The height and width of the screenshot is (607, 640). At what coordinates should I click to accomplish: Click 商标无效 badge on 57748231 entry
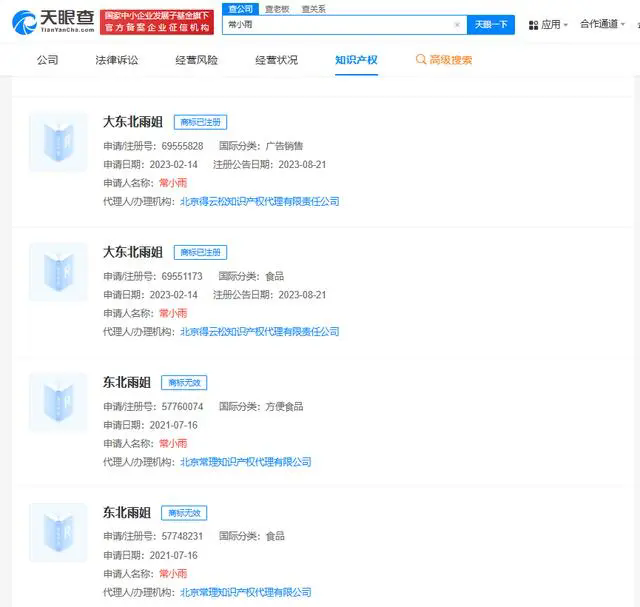[184, 513]
